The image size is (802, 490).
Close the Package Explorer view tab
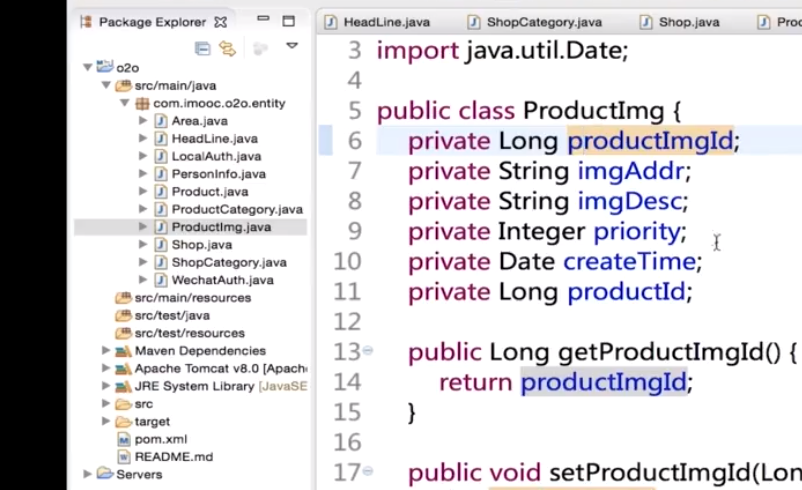pos(220,21)
